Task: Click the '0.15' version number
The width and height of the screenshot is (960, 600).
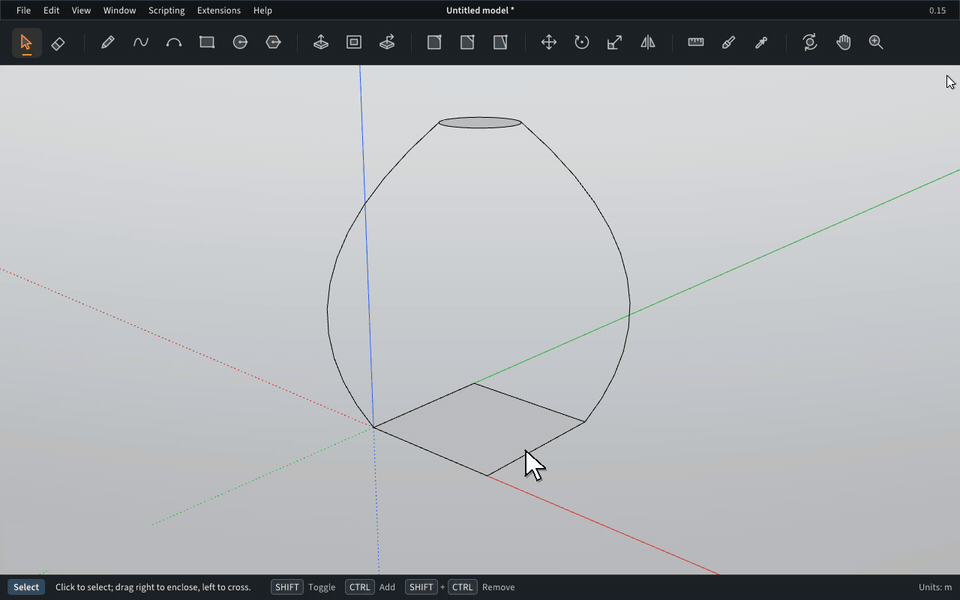Action: coord(937,10)
